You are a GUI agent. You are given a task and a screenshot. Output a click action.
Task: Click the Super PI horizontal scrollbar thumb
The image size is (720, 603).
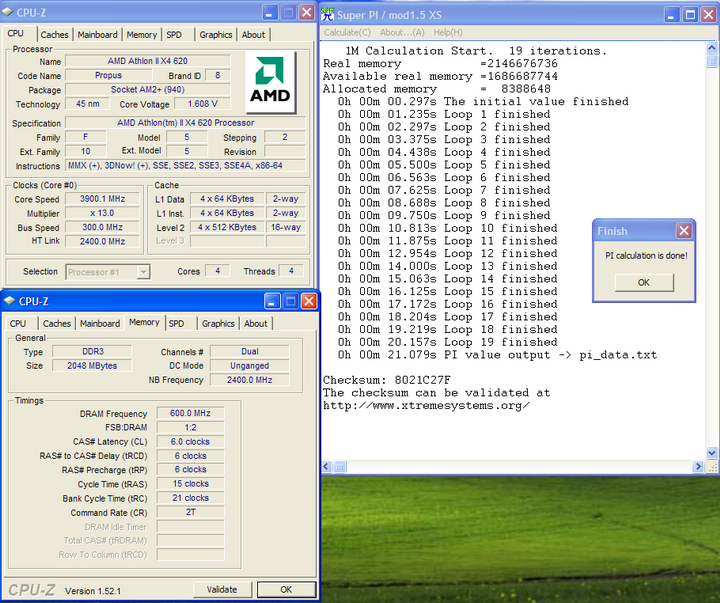click(340, 467)
